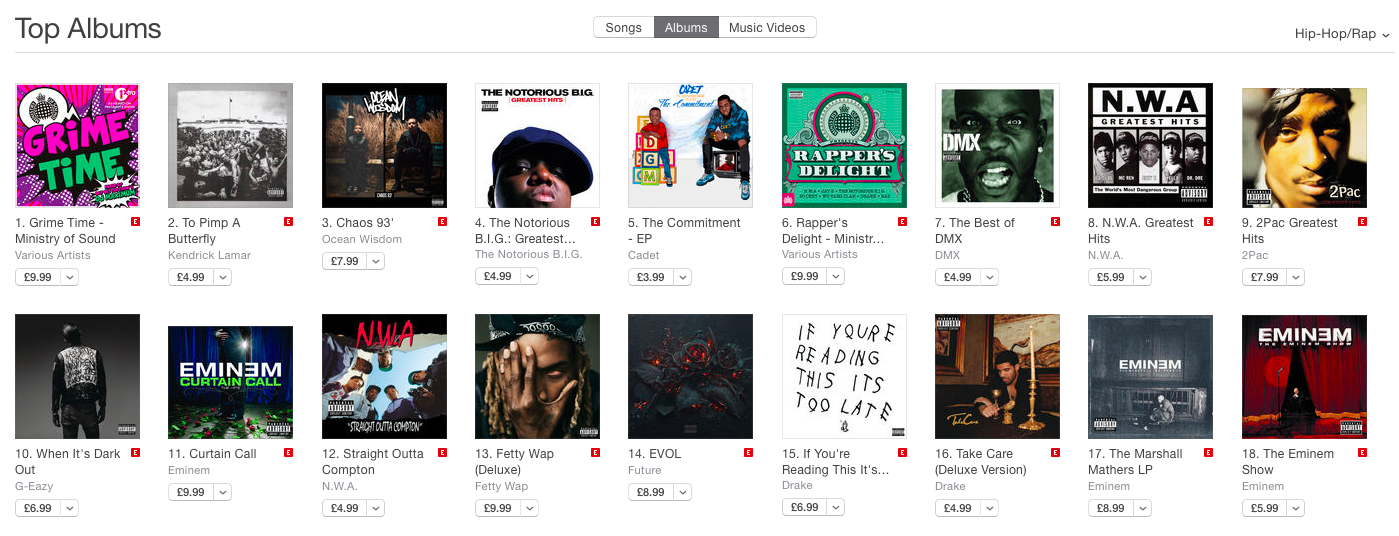Switch to the Songs tab

(x=624, y=27)
